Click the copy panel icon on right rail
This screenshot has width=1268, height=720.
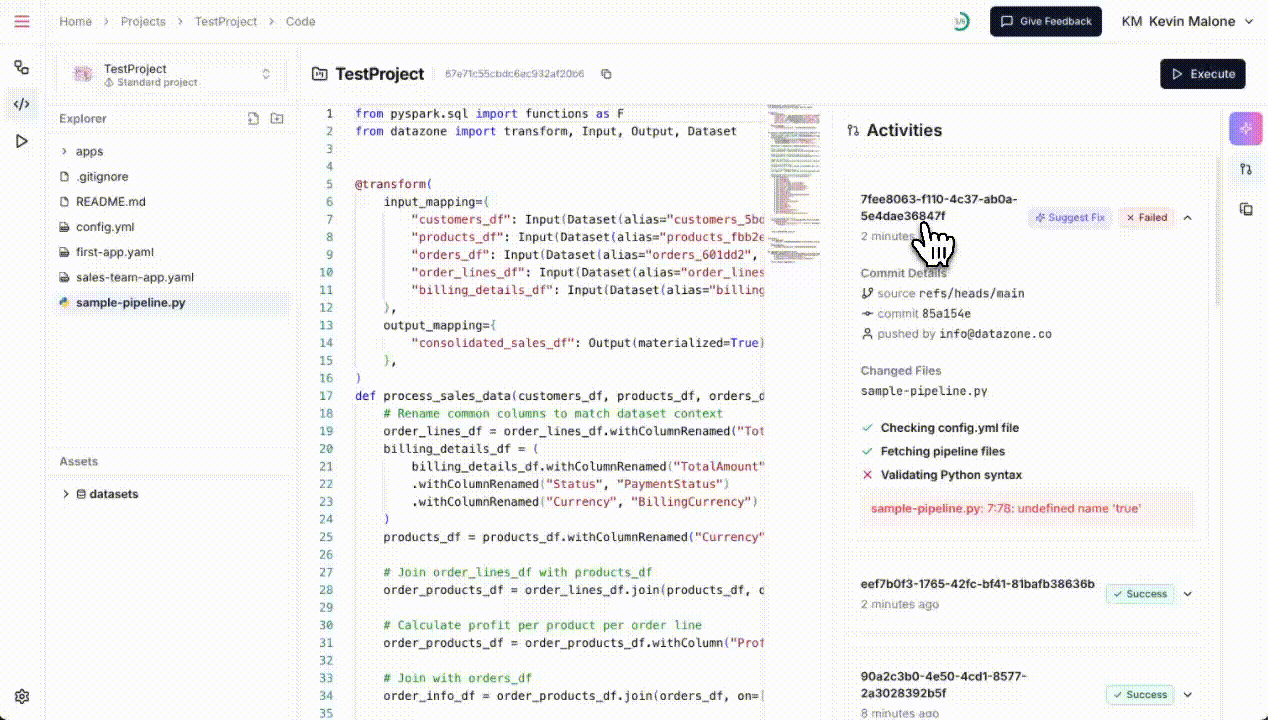[1246, 209]
